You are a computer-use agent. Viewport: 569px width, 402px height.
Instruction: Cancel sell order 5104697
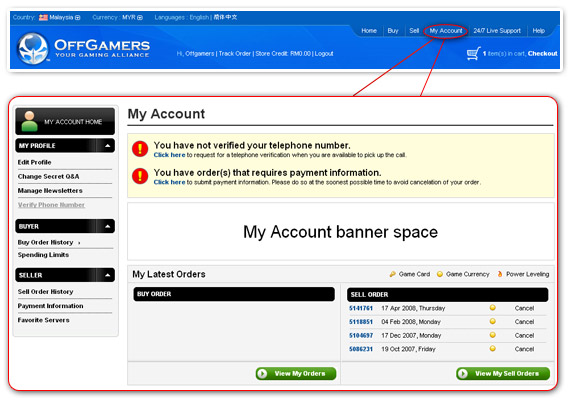click(x=524, y=336)
